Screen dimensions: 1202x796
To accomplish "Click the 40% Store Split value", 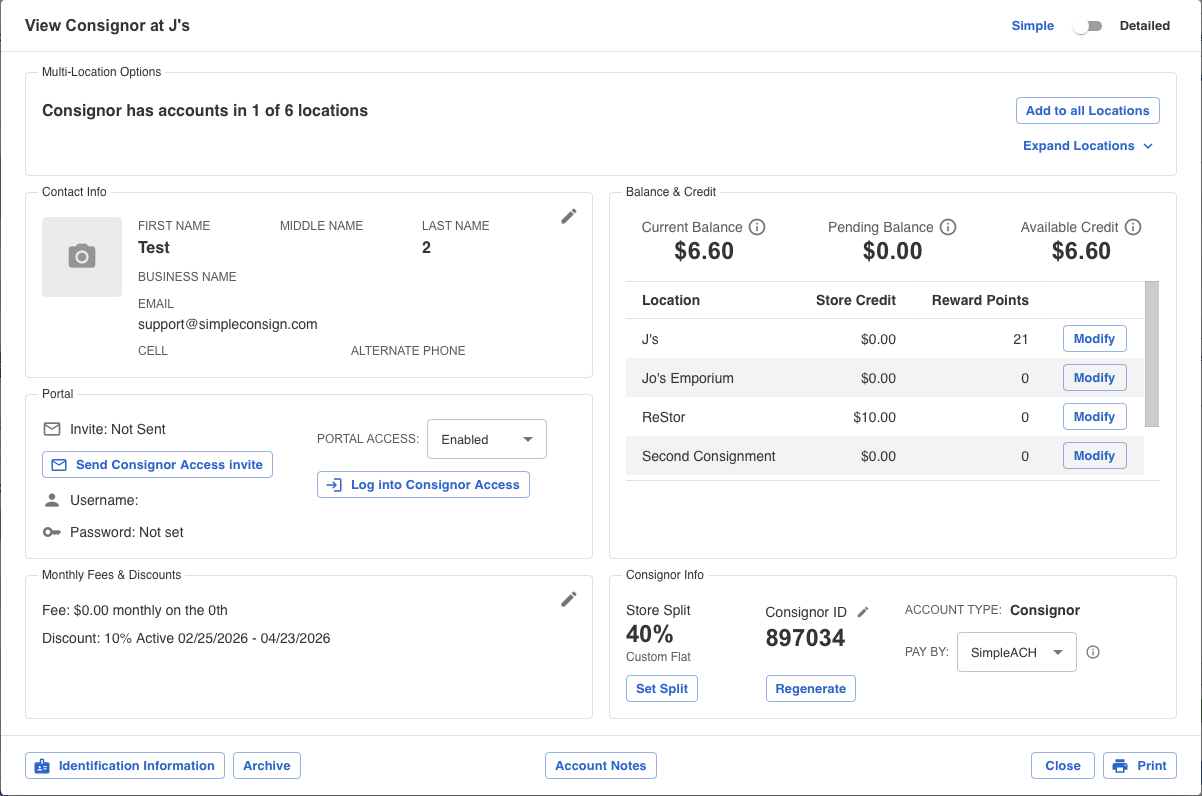I will click(x=650, y=634).
